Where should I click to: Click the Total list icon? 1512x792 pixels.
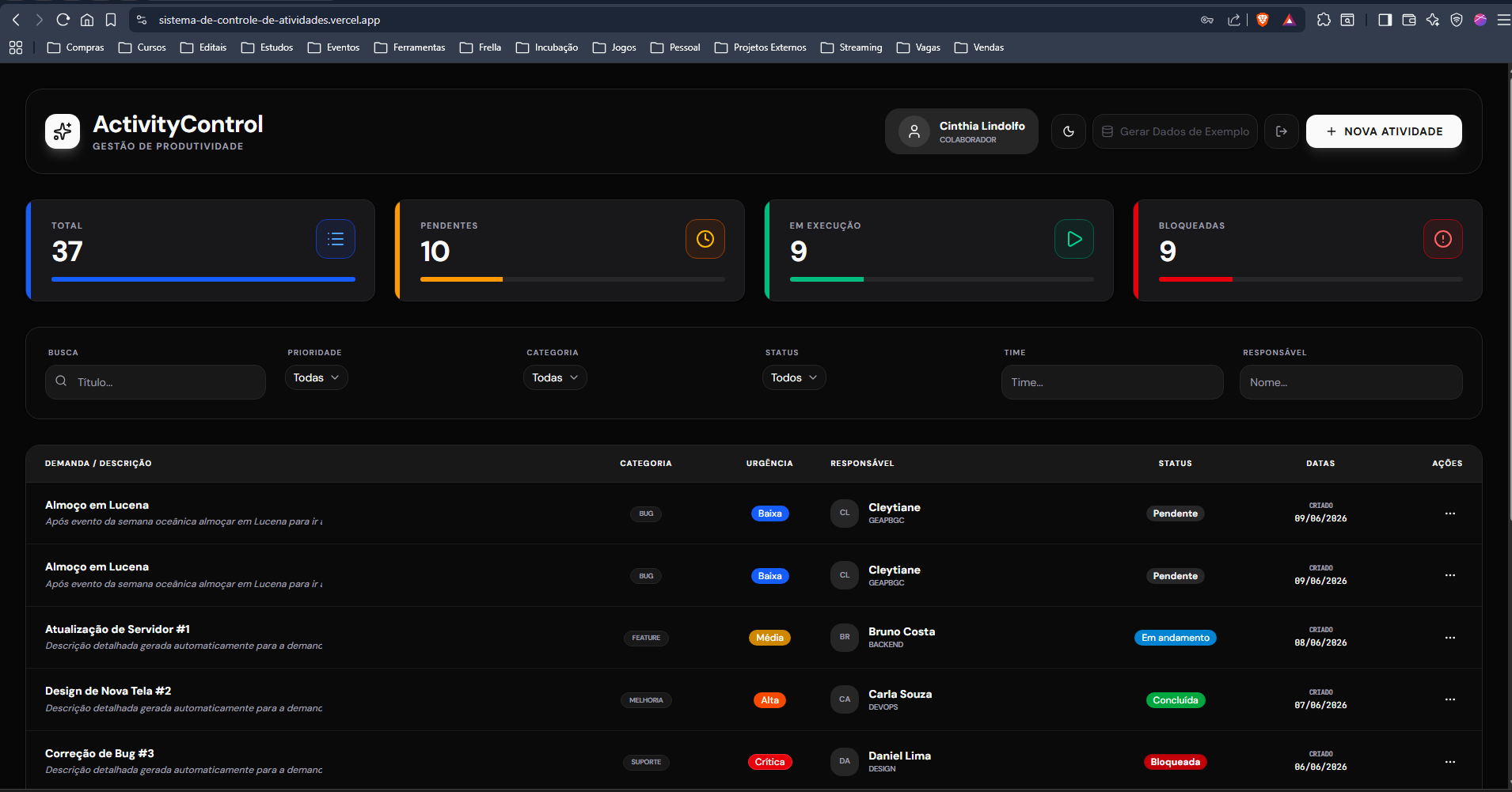336,239
